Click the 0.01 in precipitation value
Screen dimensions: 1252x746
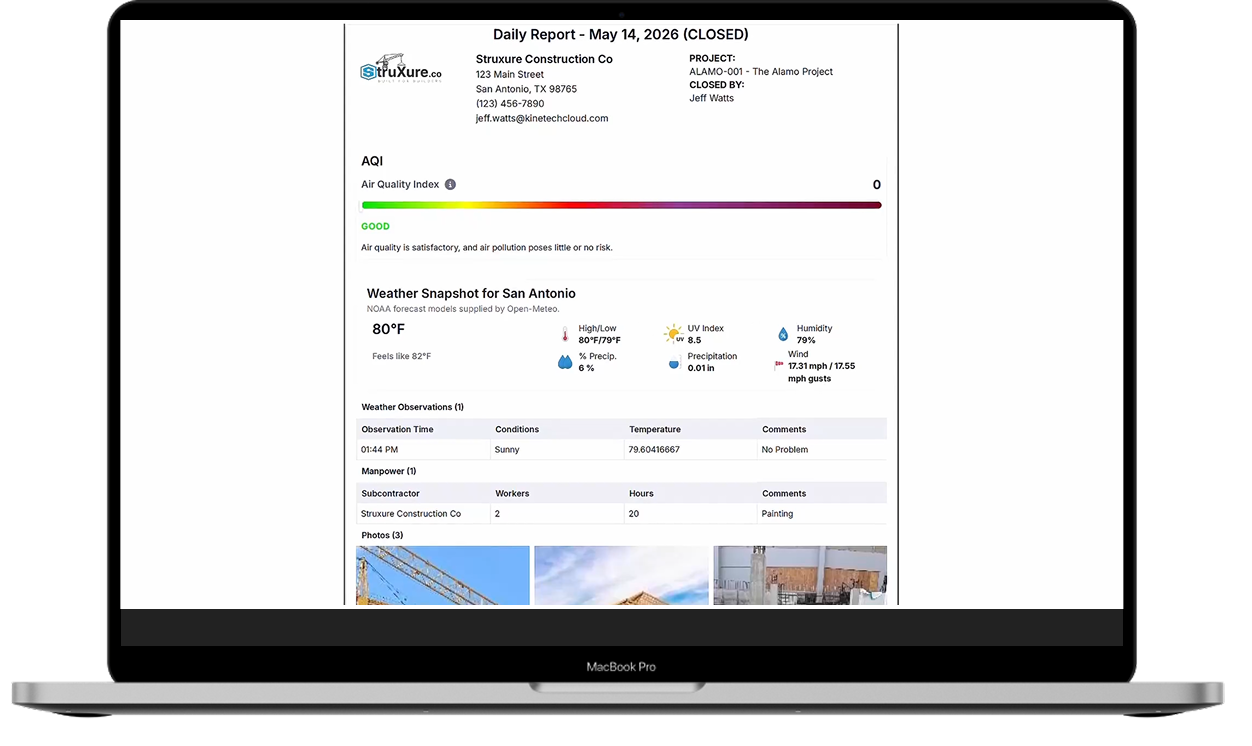(701, 368)
